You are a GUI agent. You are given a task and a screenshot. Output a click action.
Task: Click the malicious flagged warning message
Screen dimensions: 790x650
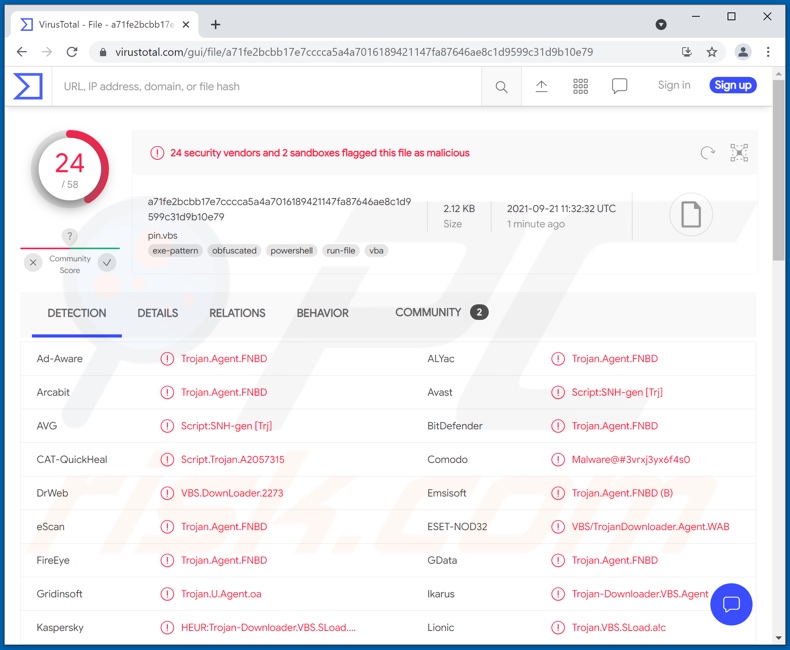click(319, 153)
